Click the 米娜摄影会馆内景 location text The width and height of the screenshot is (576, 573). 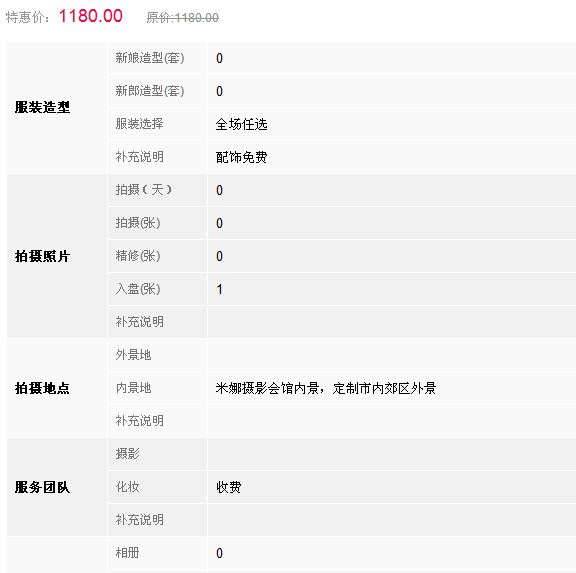267,388
